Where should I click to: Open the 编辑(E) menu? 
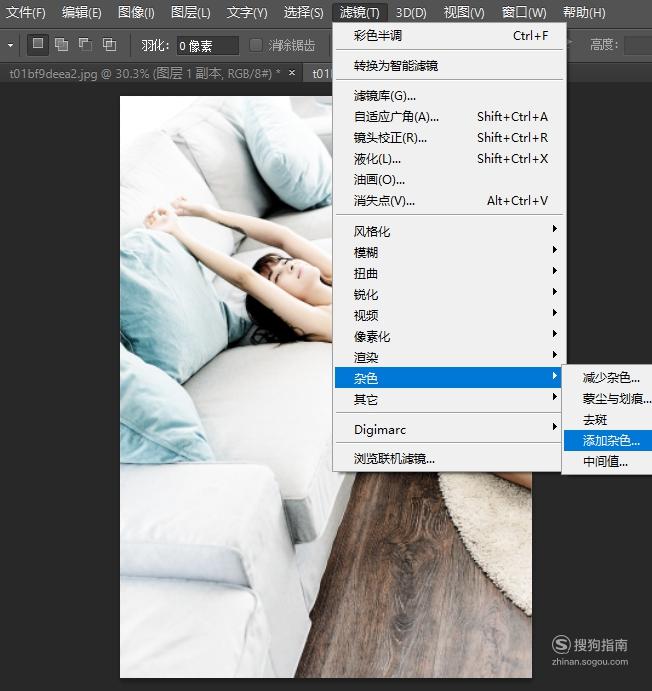[x=82, y=12]
